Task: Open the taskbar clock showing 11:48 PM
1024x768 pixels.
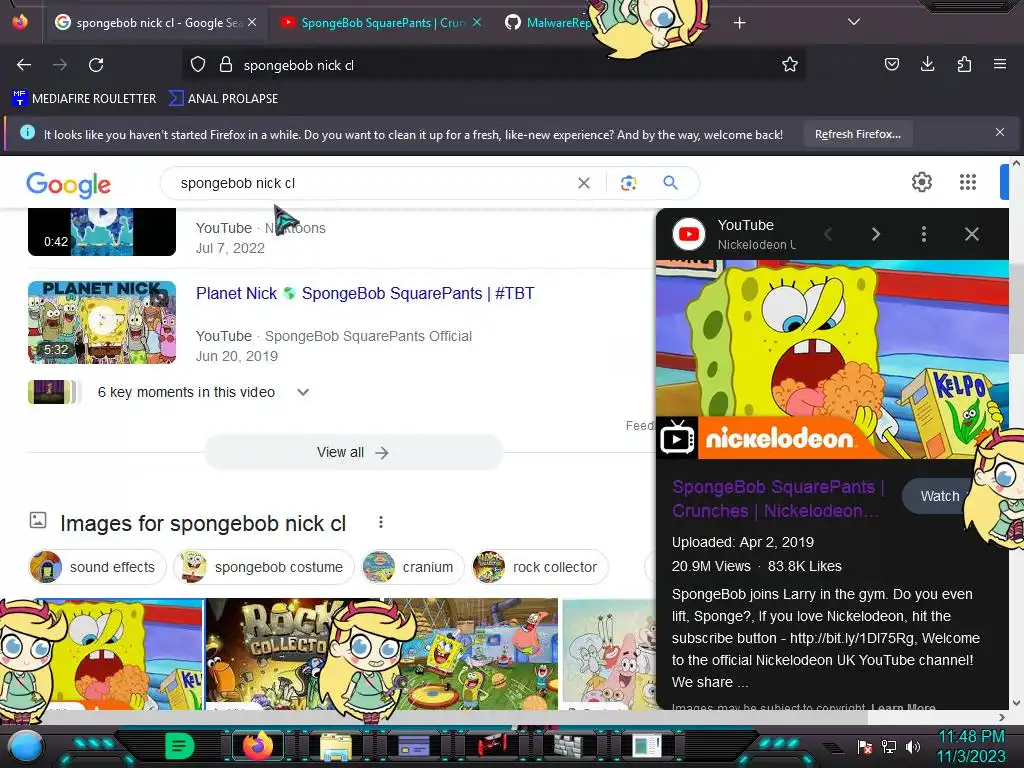Action: coord(971,746)
